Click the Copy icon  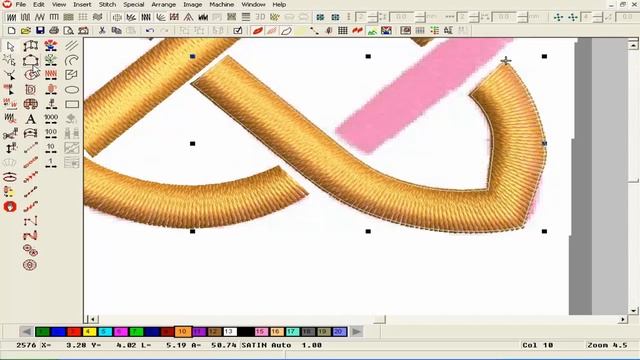(116, 31)
